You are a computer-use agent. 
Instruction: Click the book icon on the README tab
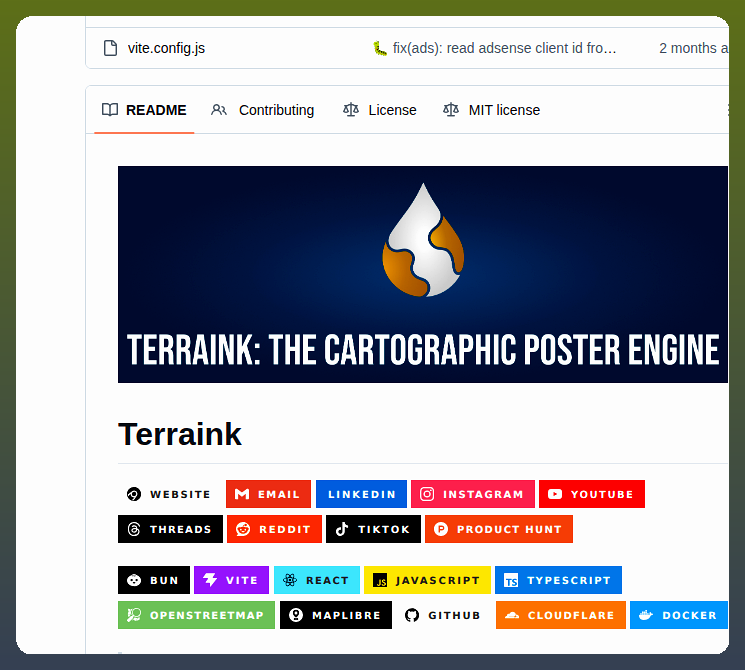(x=110, y=110)
